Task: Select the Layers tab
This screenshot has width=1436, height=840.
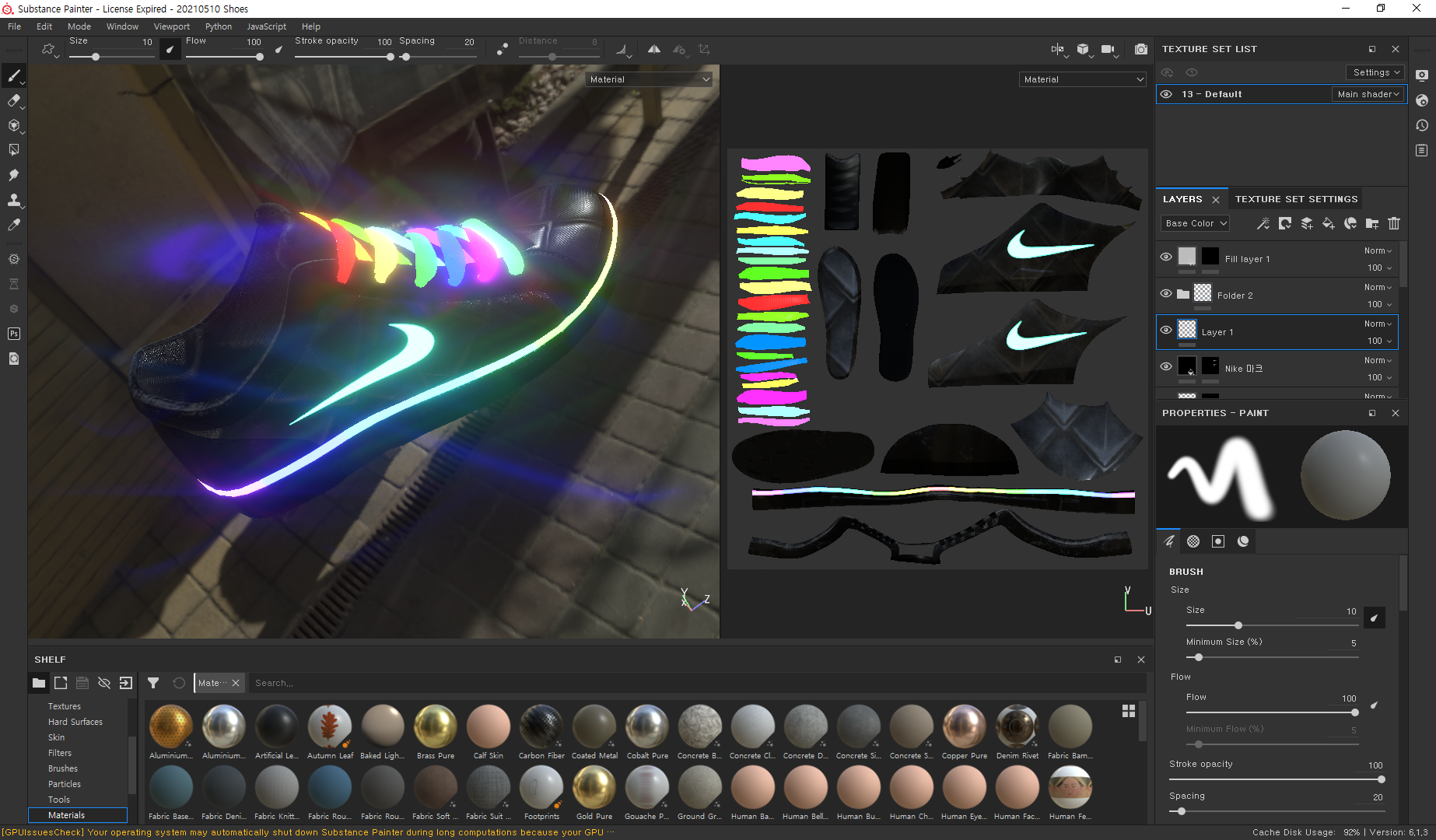Action: click(x=1182, y=199)
